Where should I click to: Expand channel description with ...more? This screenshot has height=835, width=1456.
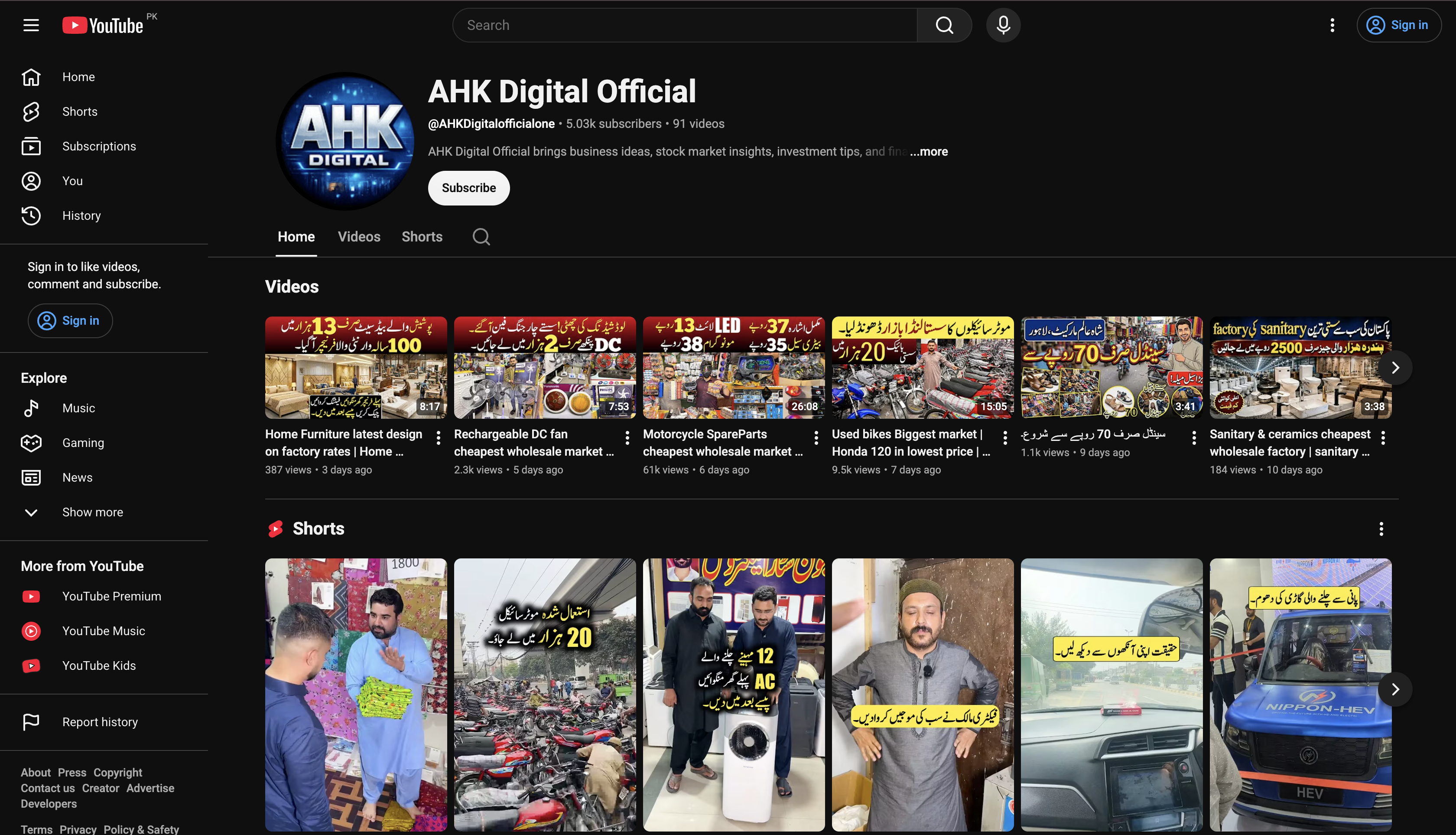click(929, 151)
